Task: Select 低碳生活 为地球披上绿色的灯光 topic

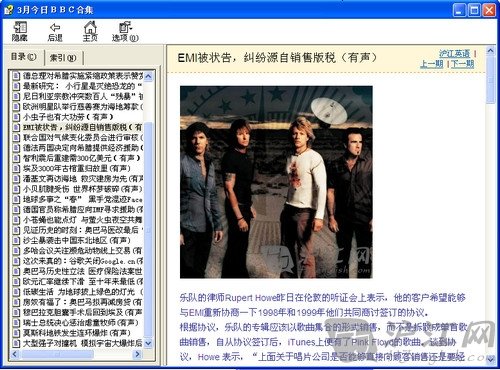Action: point(83,292)
